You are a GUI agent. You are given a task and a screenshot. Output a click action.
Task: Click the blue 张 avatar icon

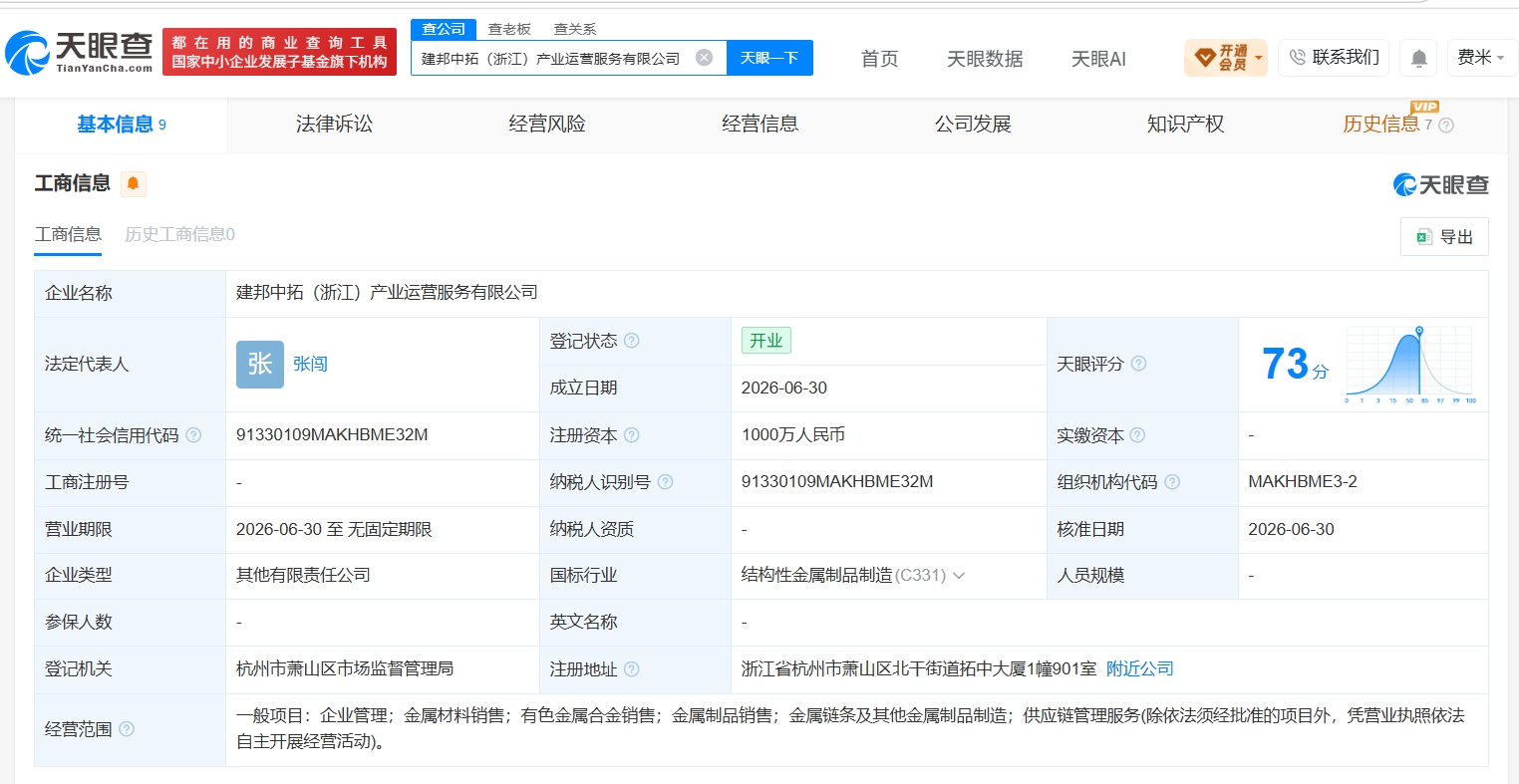[260, 365]
